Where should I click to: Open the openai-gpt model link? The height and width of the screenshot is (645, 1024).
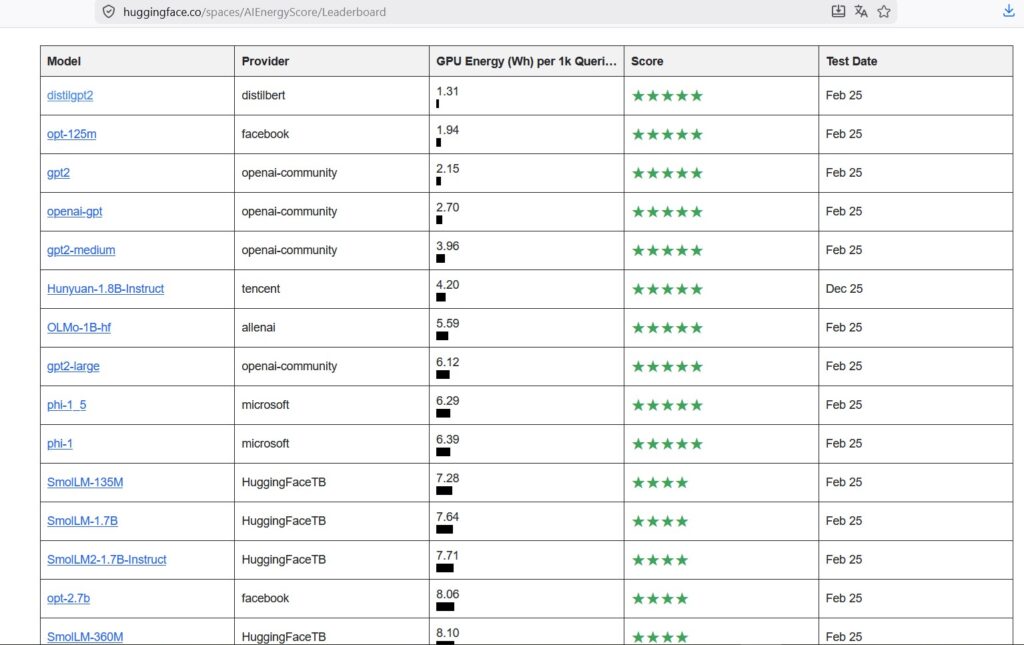click(74, 212)
